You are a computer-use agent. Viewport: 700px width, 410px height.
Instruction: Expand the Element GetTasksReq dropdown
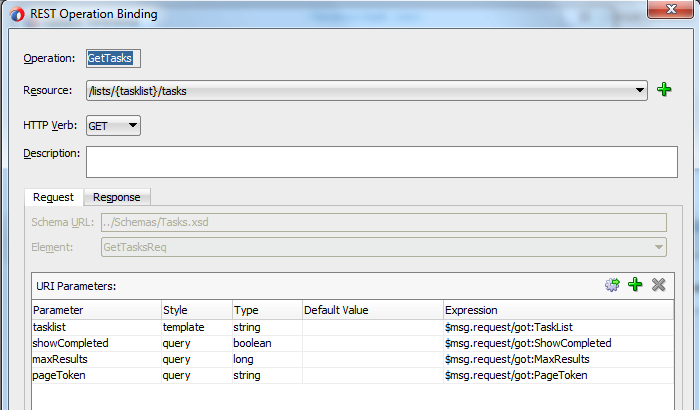pyautogui.click(x=658, y=247)
